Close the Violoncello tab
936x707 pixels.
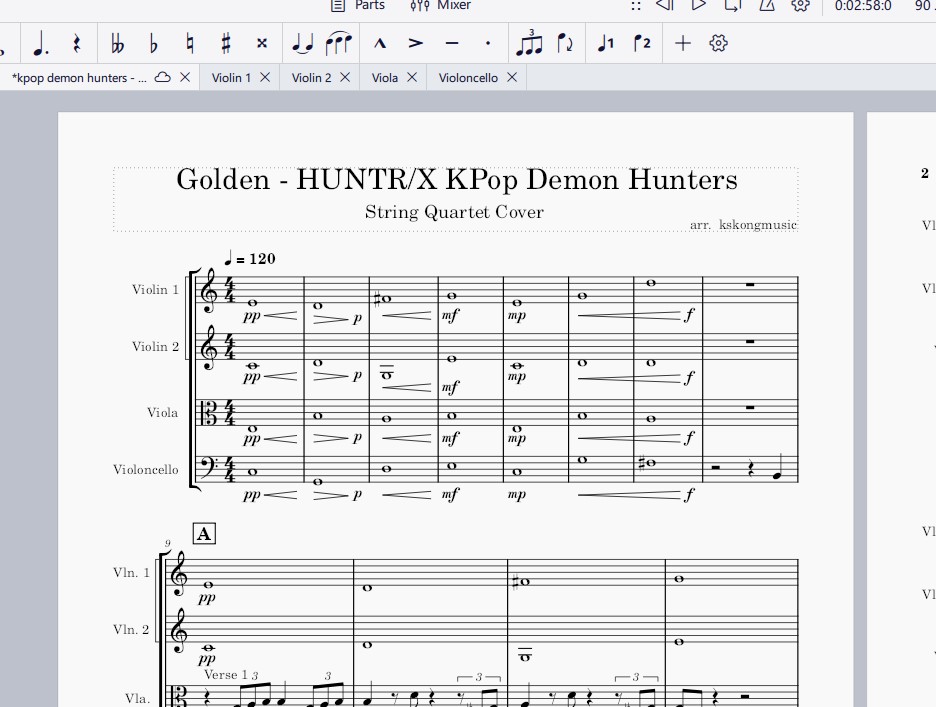pos(512,77)
